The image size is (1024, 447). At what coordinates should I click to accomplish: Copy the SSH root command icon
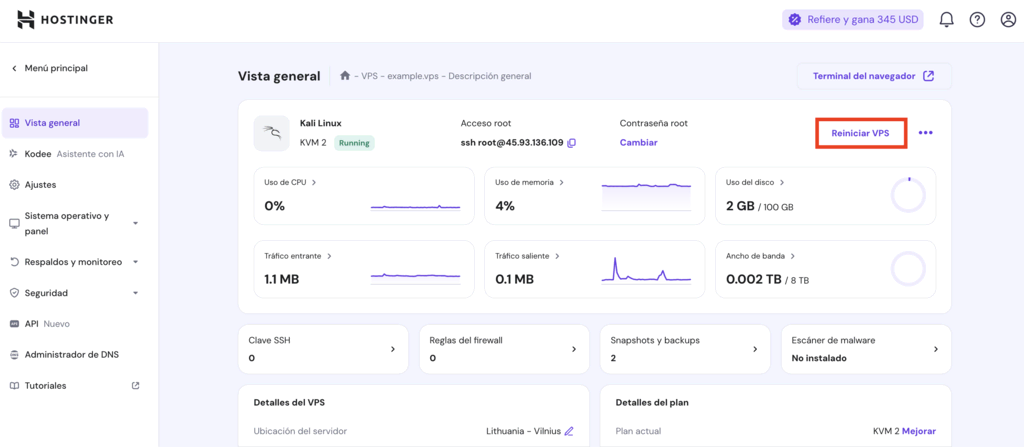[572, 143]
